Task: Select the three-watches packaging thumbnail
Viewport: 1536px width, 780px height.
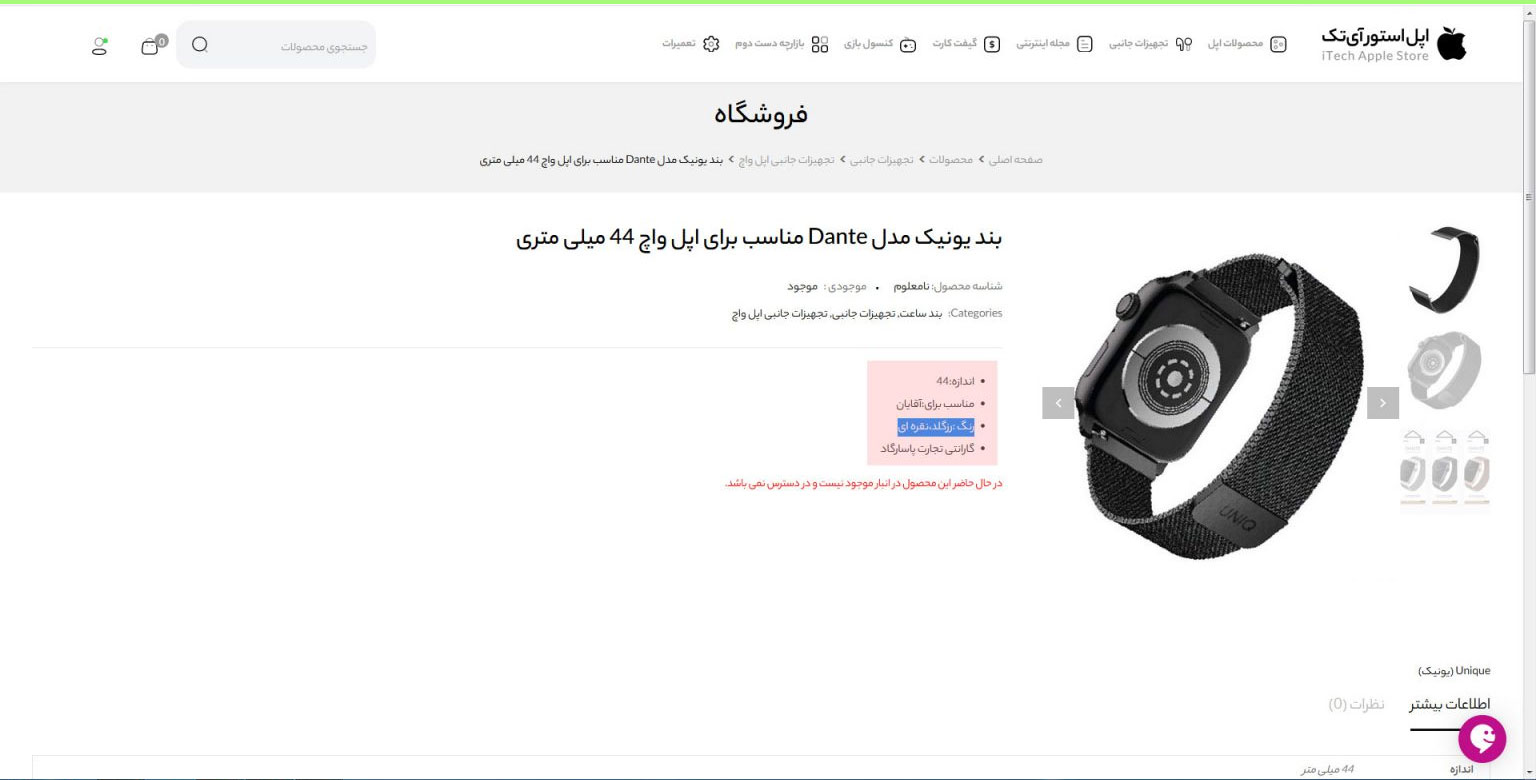Action: (1445, 467)
